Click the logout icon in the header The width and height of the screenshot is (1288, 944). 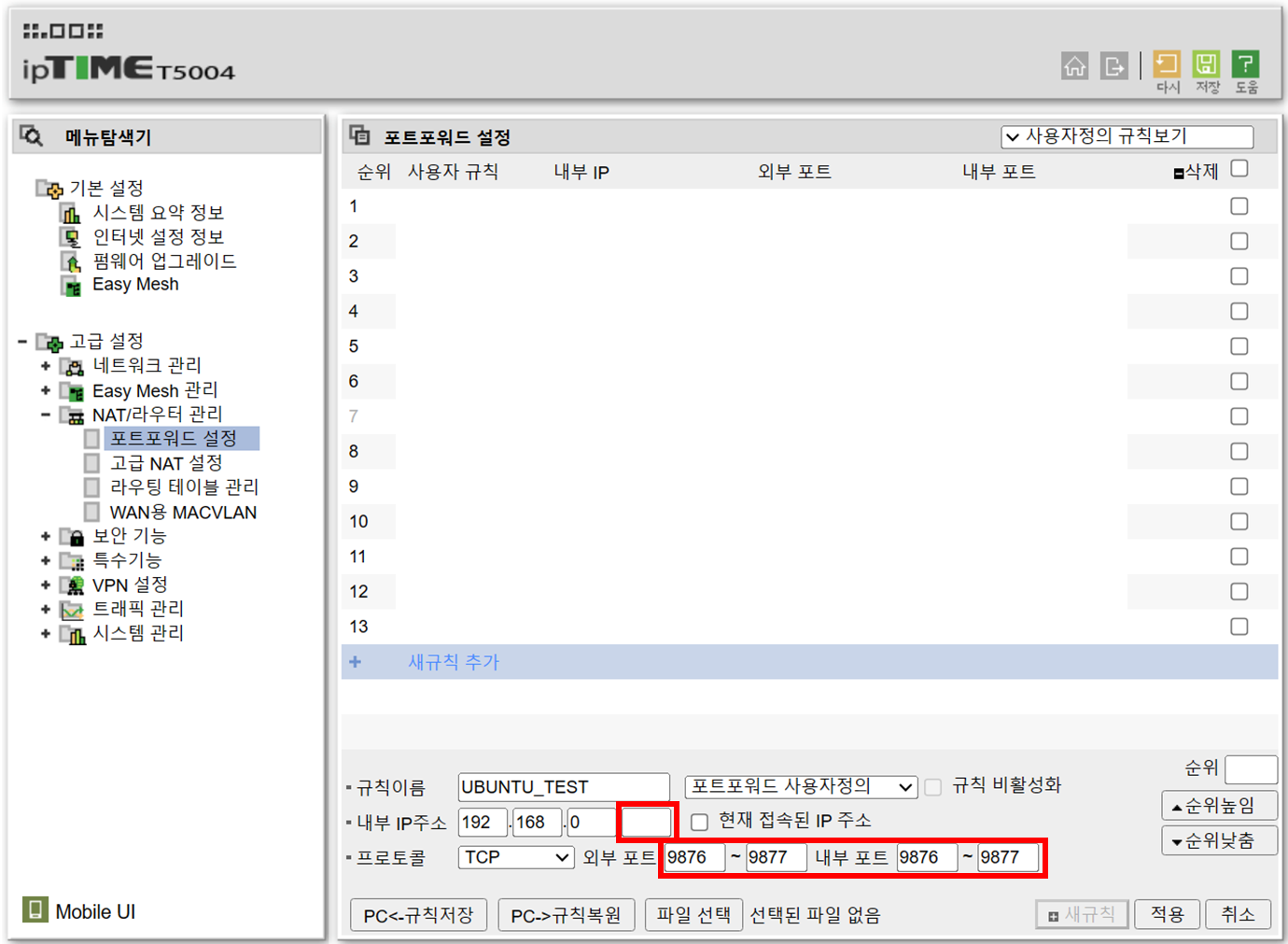(x=1113, y=66)
